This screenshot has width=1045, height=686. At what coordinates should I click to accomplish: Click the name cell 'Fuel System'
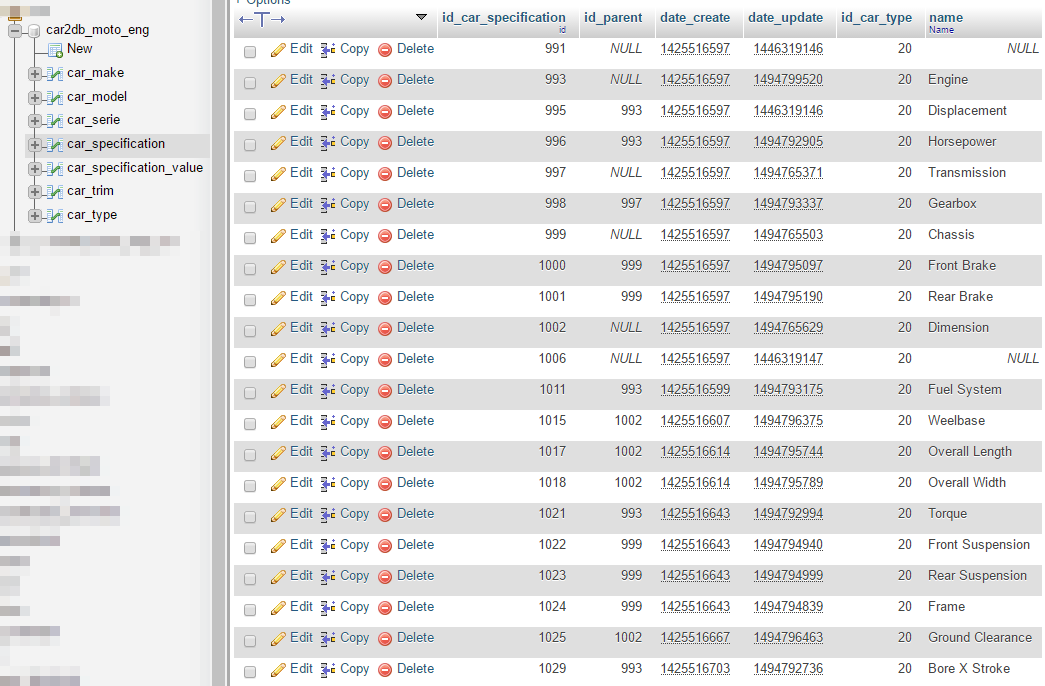[x=964, y=390]
